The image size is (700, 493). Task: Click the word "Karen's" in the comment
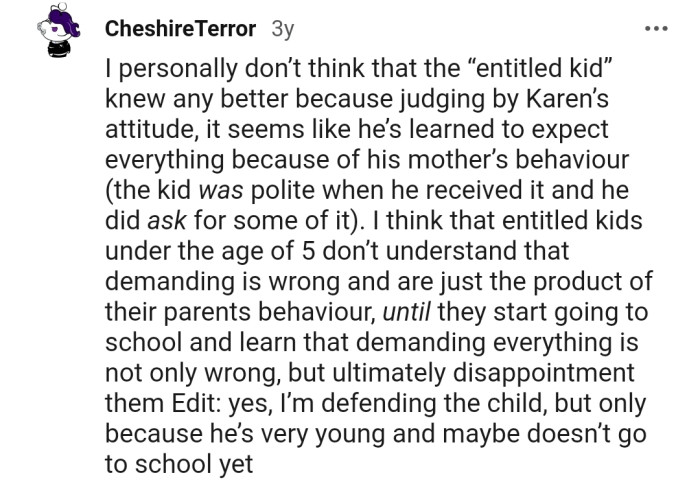pyautogui.click(x=567, y=99)
